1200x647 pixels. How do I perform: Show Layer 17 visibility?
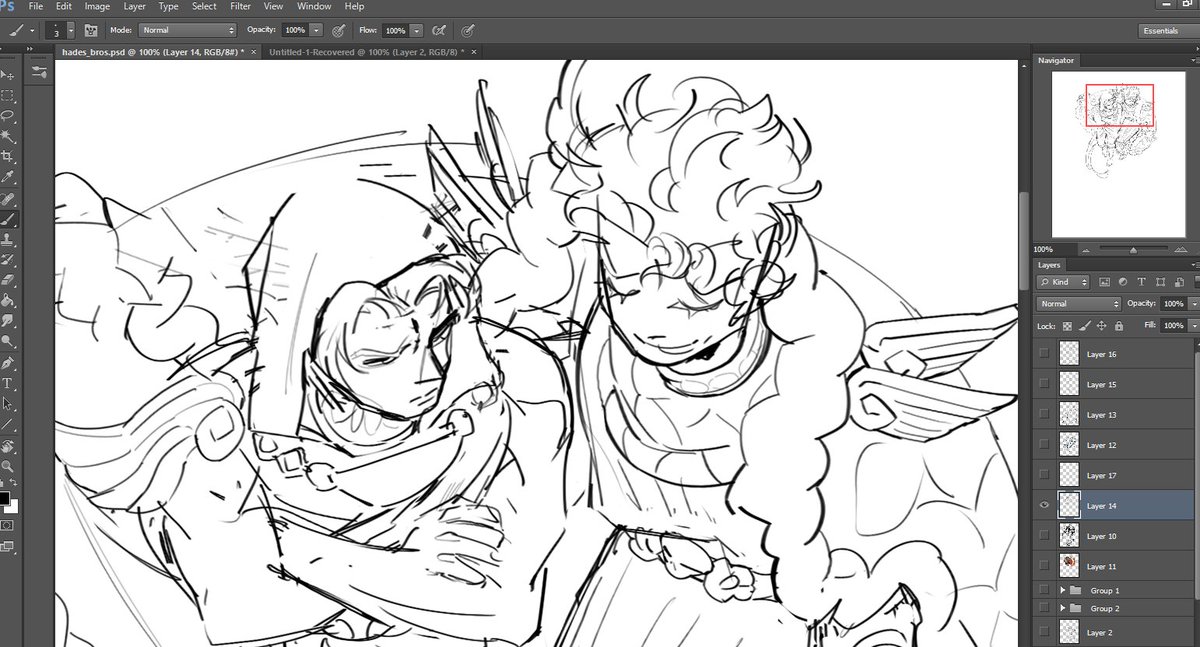tap(1045, 475)
